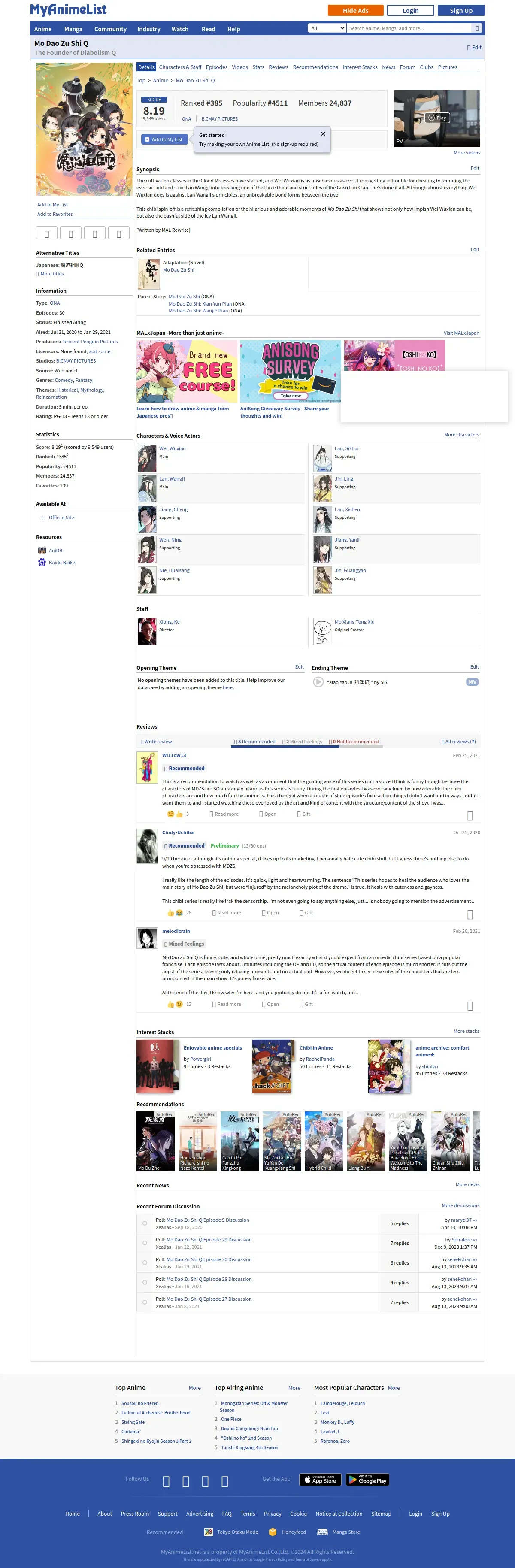Play the Xiao Yao Ji ending theme

[318, 682]
